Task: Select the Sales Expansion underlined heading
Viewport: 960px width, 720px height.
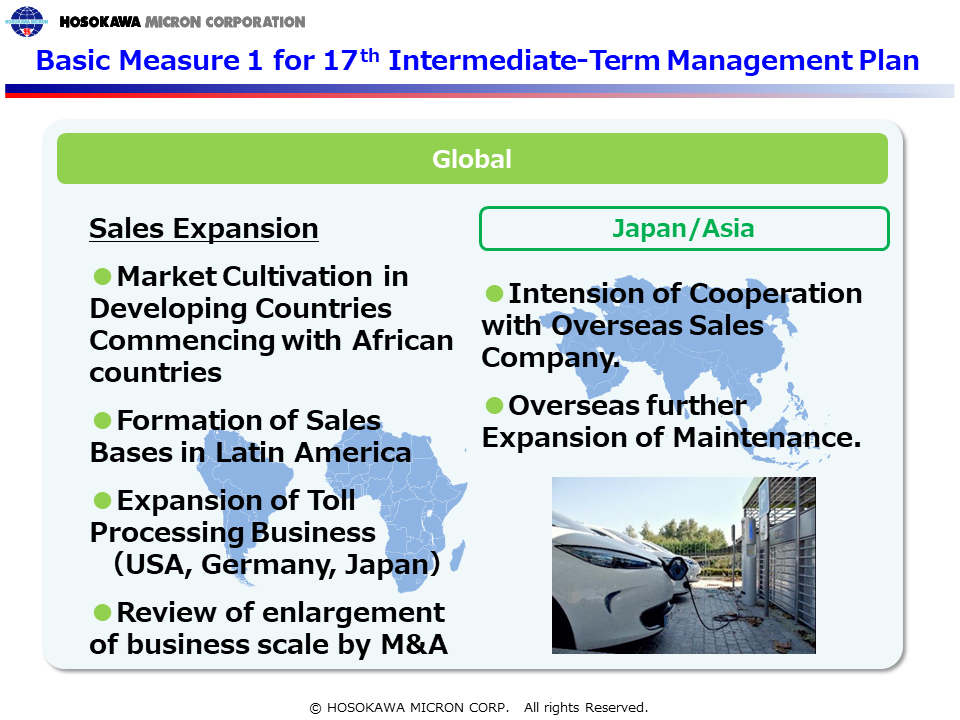Action: pos(204,228)
